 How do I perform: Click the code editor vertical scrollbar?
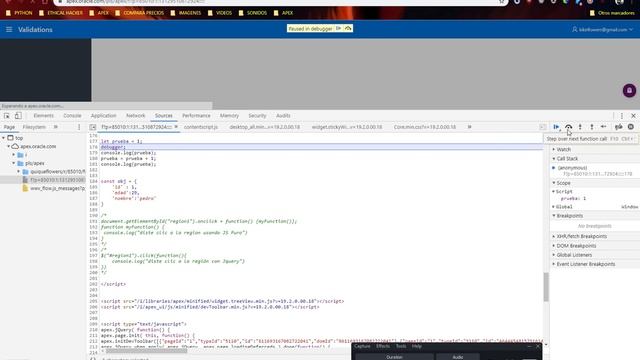[546, 287]
